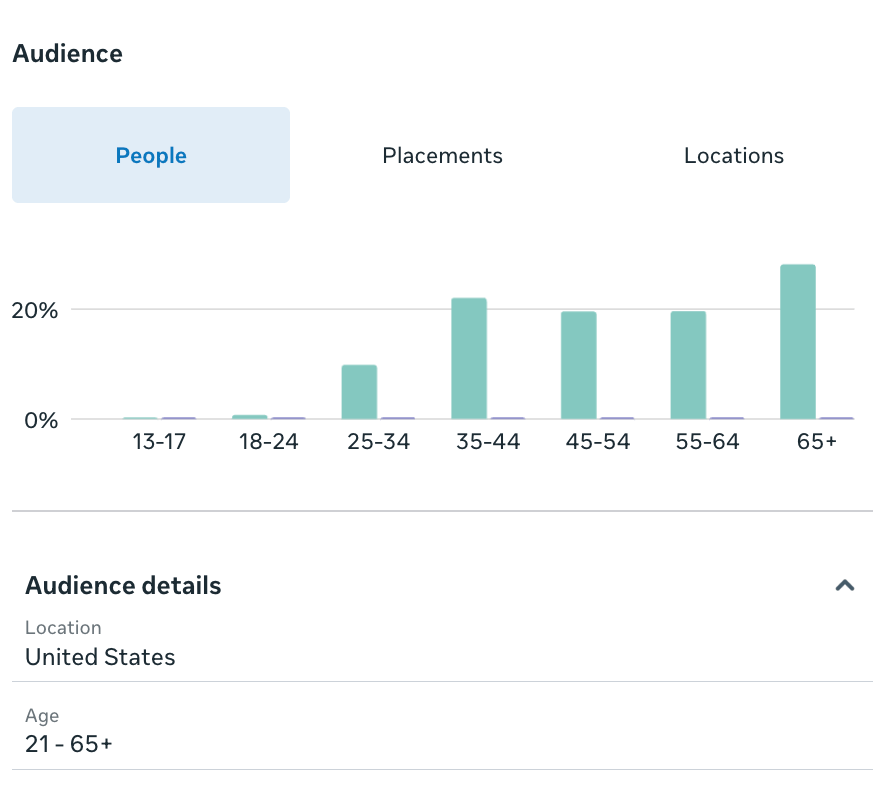Switch to the Locations tab
Viewport: 892px width, 786px height.
pos(733,155)
